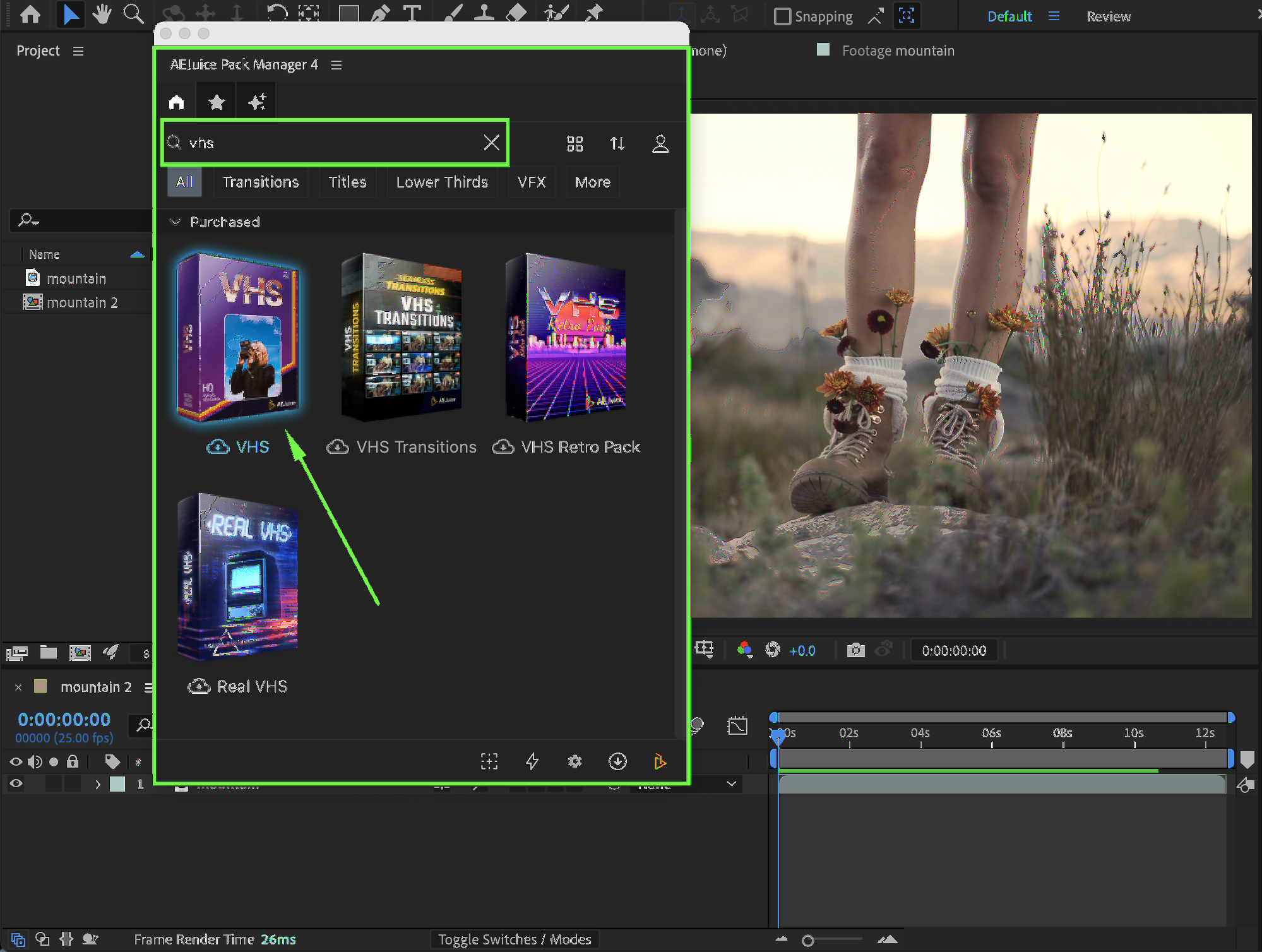Select the Type tool

[412, 14]
